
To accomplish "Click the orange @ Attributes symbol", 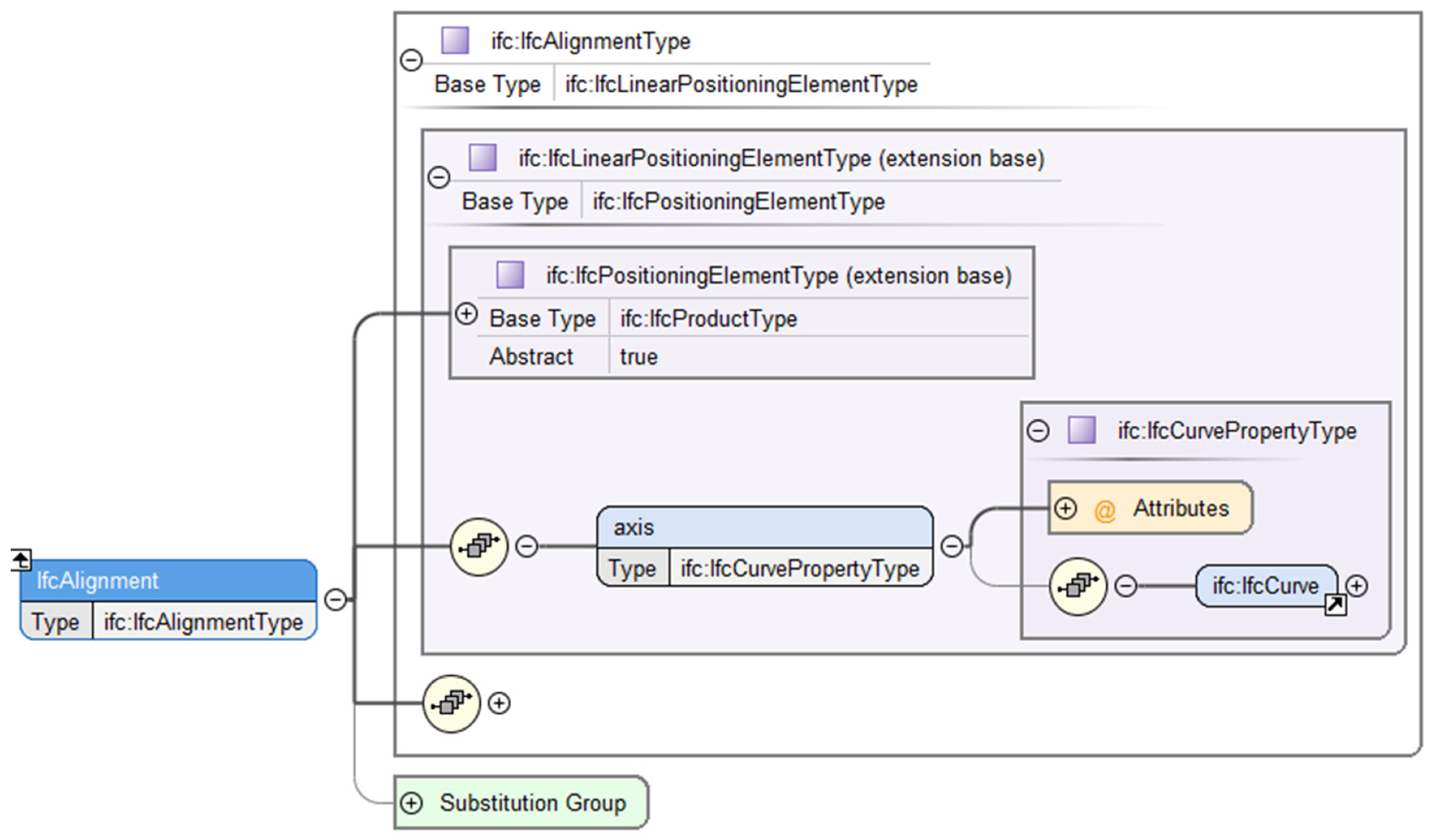I will point(1104,510).
